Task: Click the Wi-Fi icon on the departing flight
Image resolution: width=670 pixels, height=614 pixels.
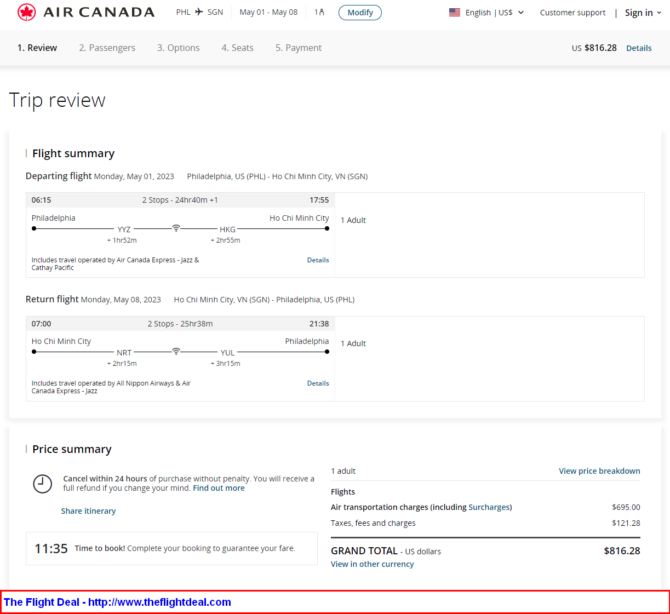Action: [x=176, y=228]
